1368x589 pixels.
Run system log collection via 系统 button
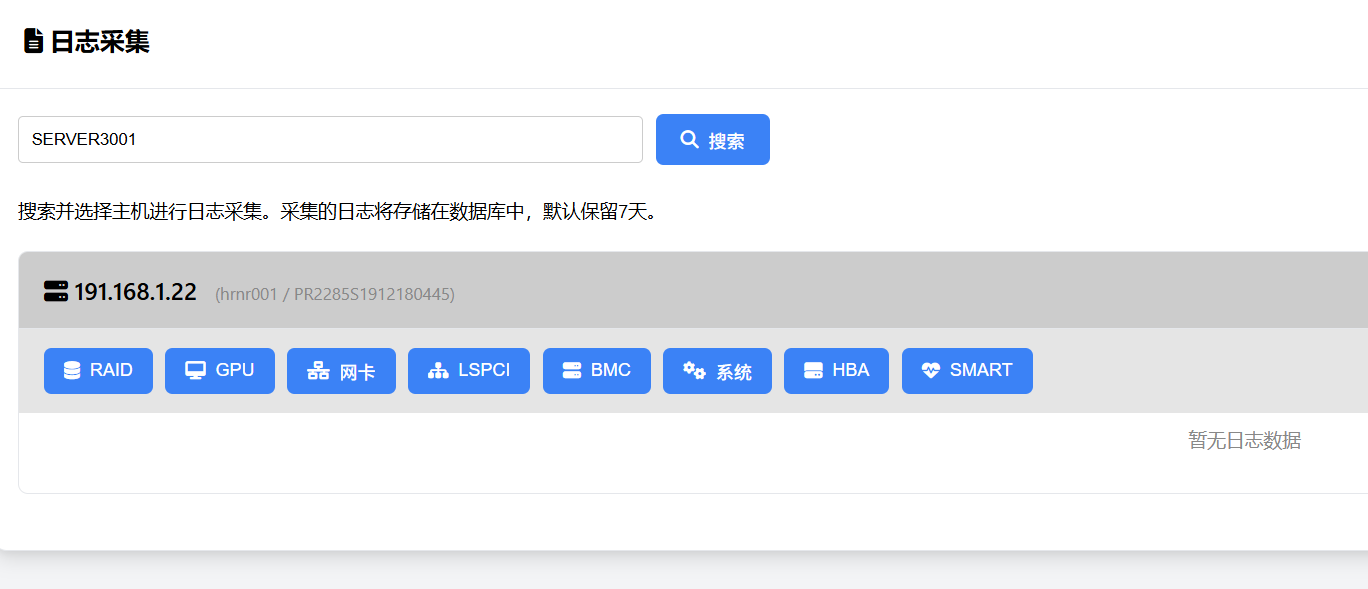(x=717, y=370)
